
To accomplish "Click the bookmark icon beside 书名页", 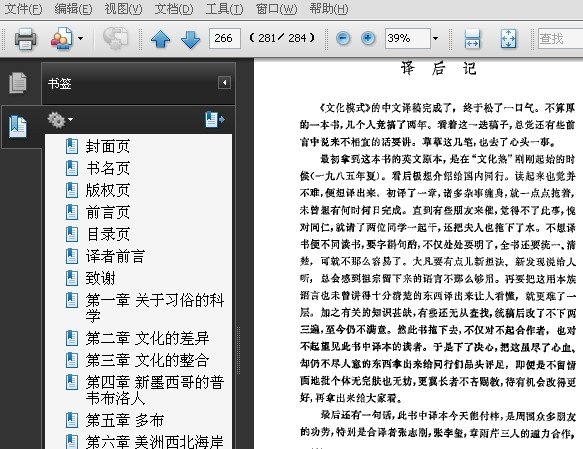I will 72,168.
